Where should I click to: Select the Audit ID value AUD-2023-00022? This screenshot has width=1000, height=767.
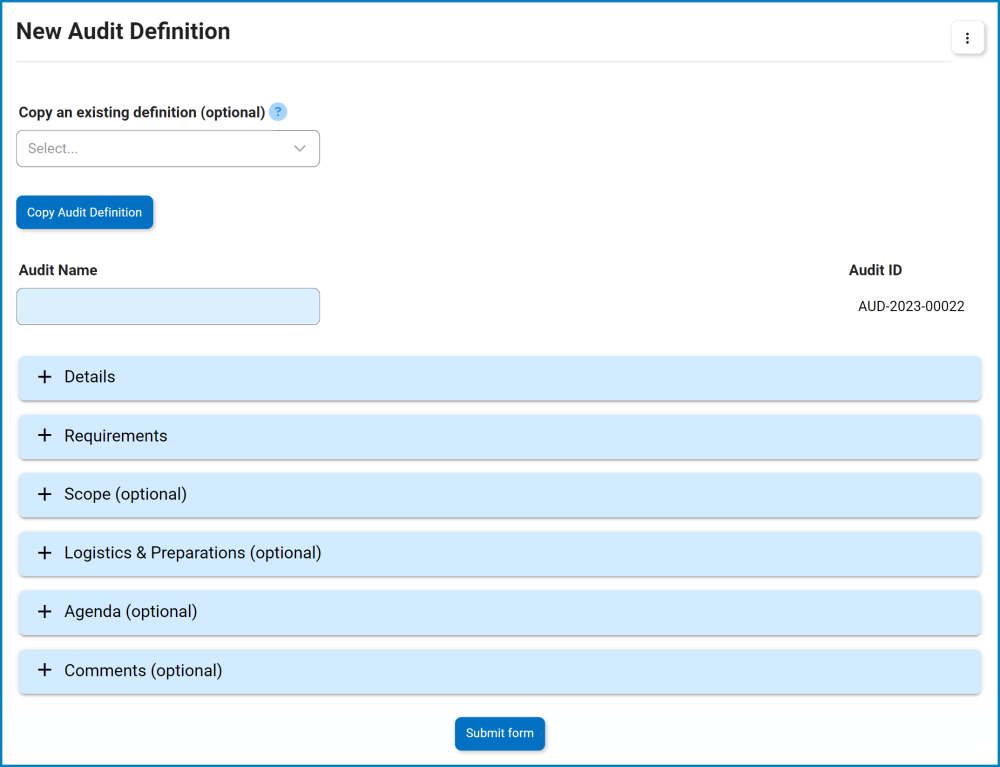[911, 306]
